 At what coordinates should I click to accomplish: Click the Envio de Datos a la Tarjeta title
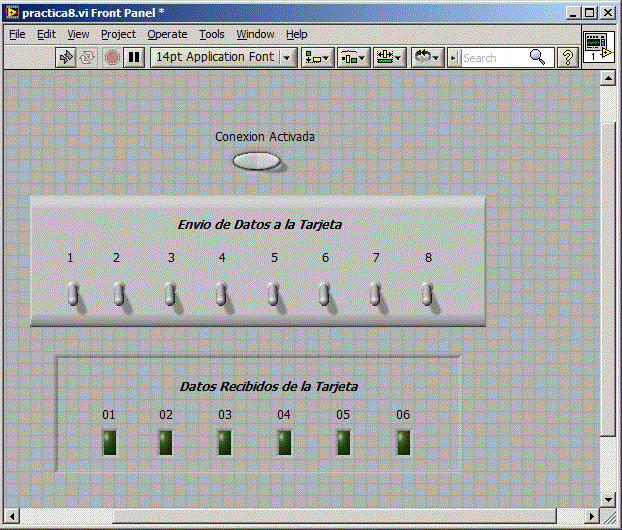click(x=259, y=225)
